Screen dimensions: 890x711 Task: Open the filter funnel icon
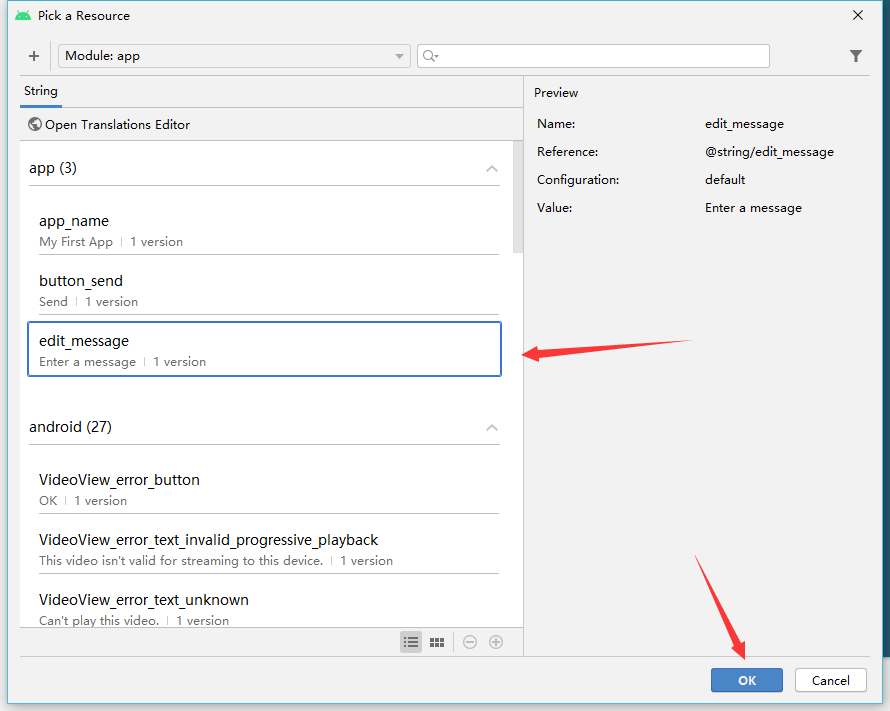tap(856, 56)
